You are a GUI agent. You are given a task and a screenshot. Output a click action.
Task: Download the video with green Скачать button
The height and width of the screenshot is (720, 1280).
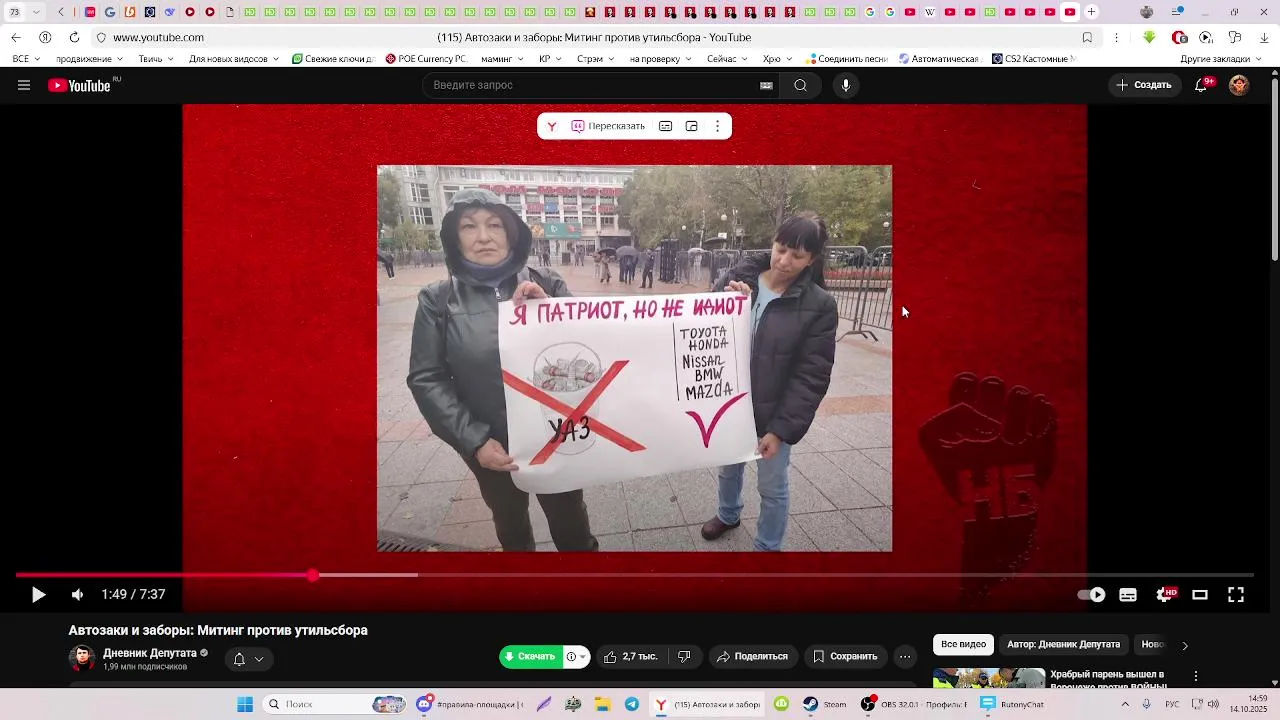tap(530, 657)
